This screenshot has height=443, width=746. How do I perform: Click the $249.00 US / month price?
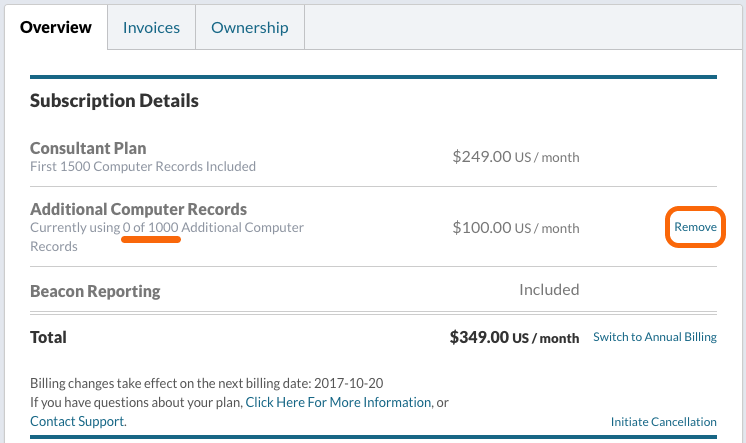click(x=516, y=157)
